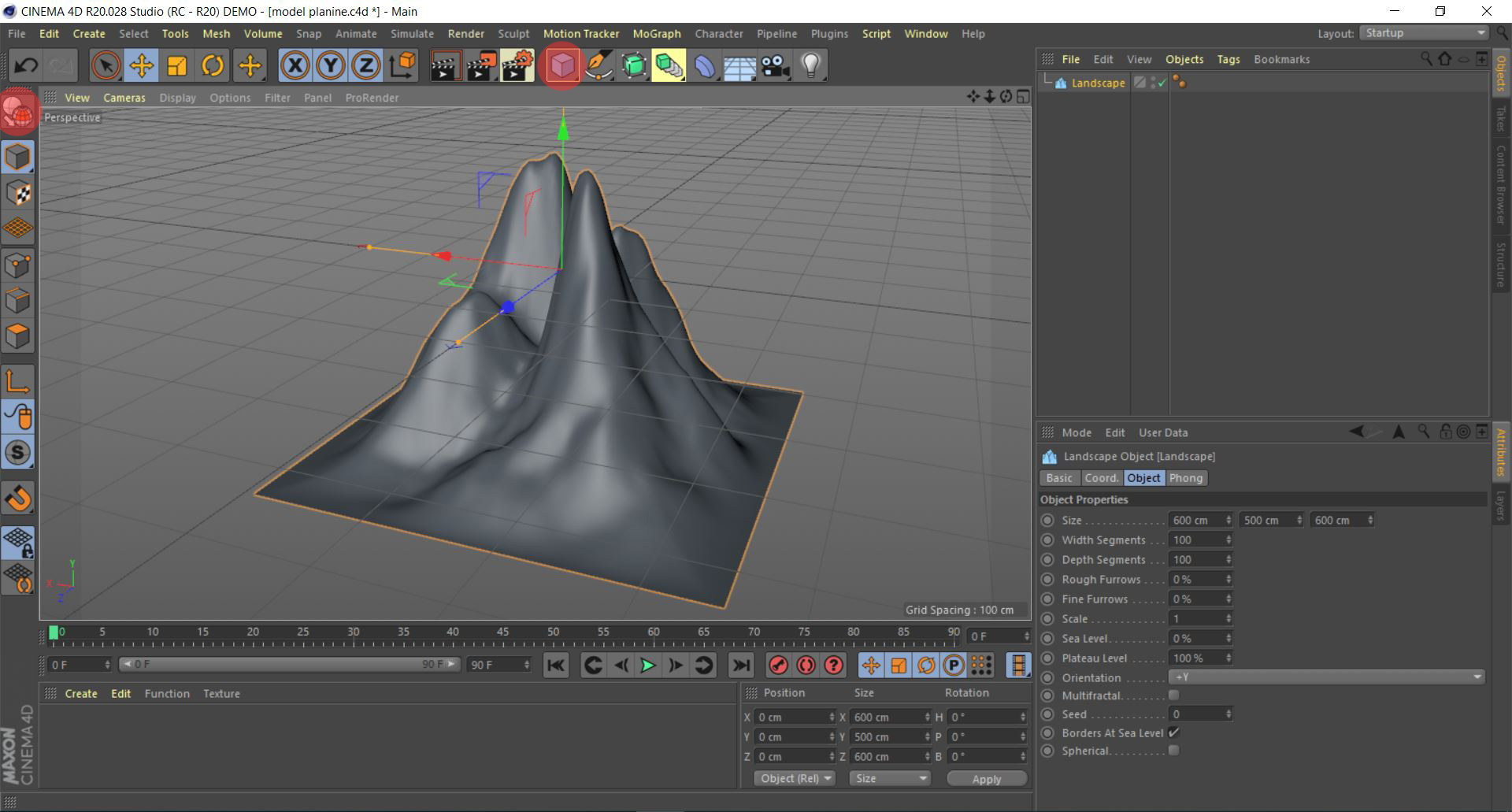Open Edit Render Settings
Viewport: 1512px width, 812px height.
click(517, 65)
